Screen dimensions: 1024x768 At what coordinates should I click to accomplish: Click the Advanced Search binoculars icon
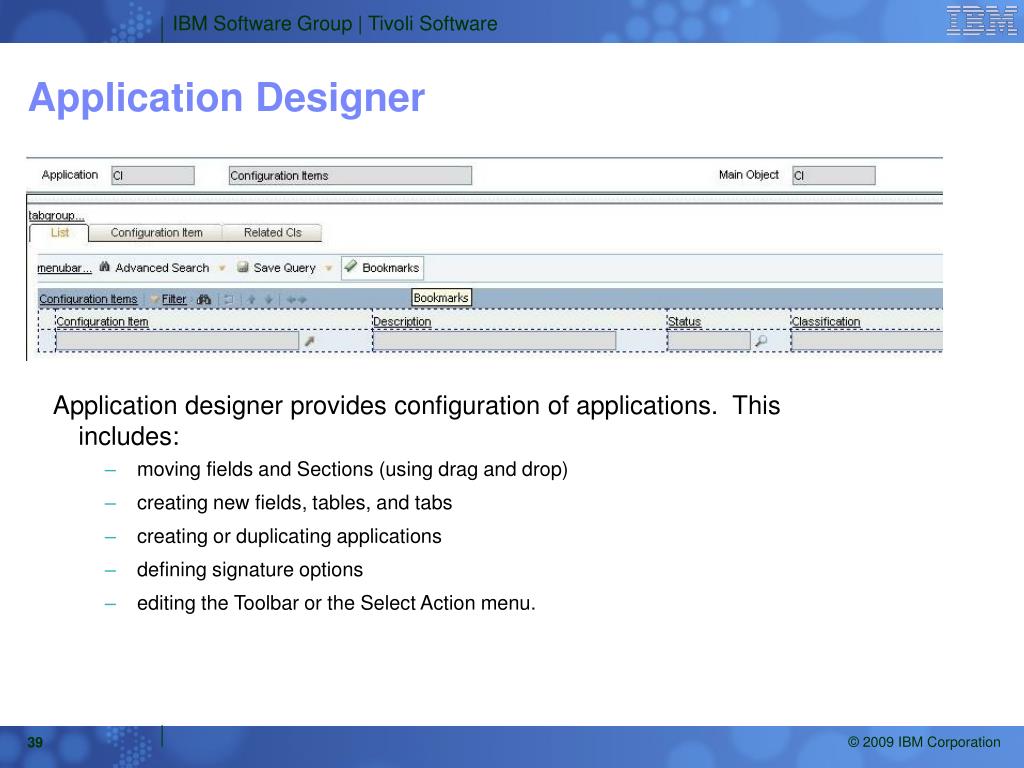point(104,266)
